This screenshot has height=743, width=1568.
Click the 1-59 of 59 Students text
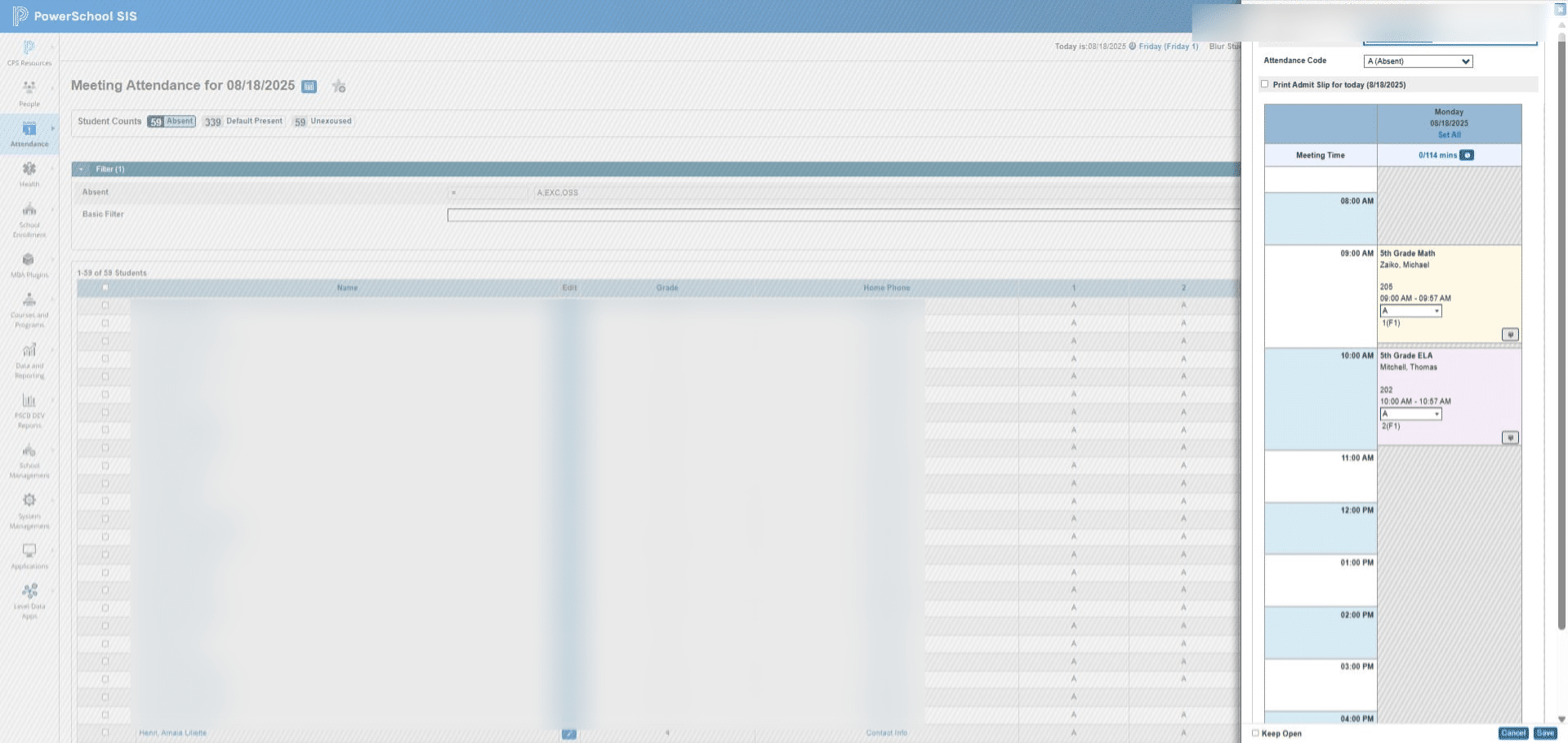(x=112, y=273)
